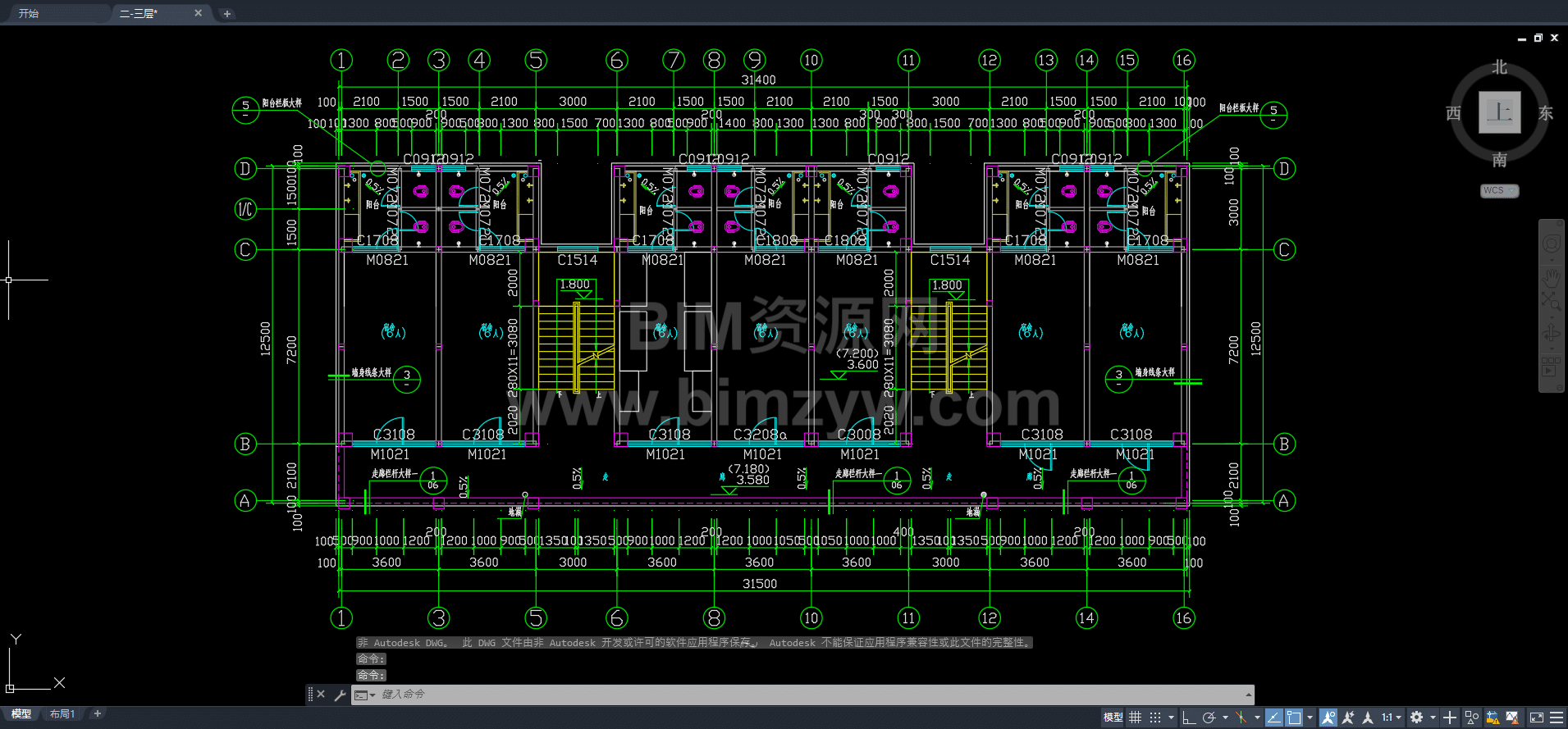
Task: Click the Orbit tool in navigation bar
Action: click(1551, 332)
